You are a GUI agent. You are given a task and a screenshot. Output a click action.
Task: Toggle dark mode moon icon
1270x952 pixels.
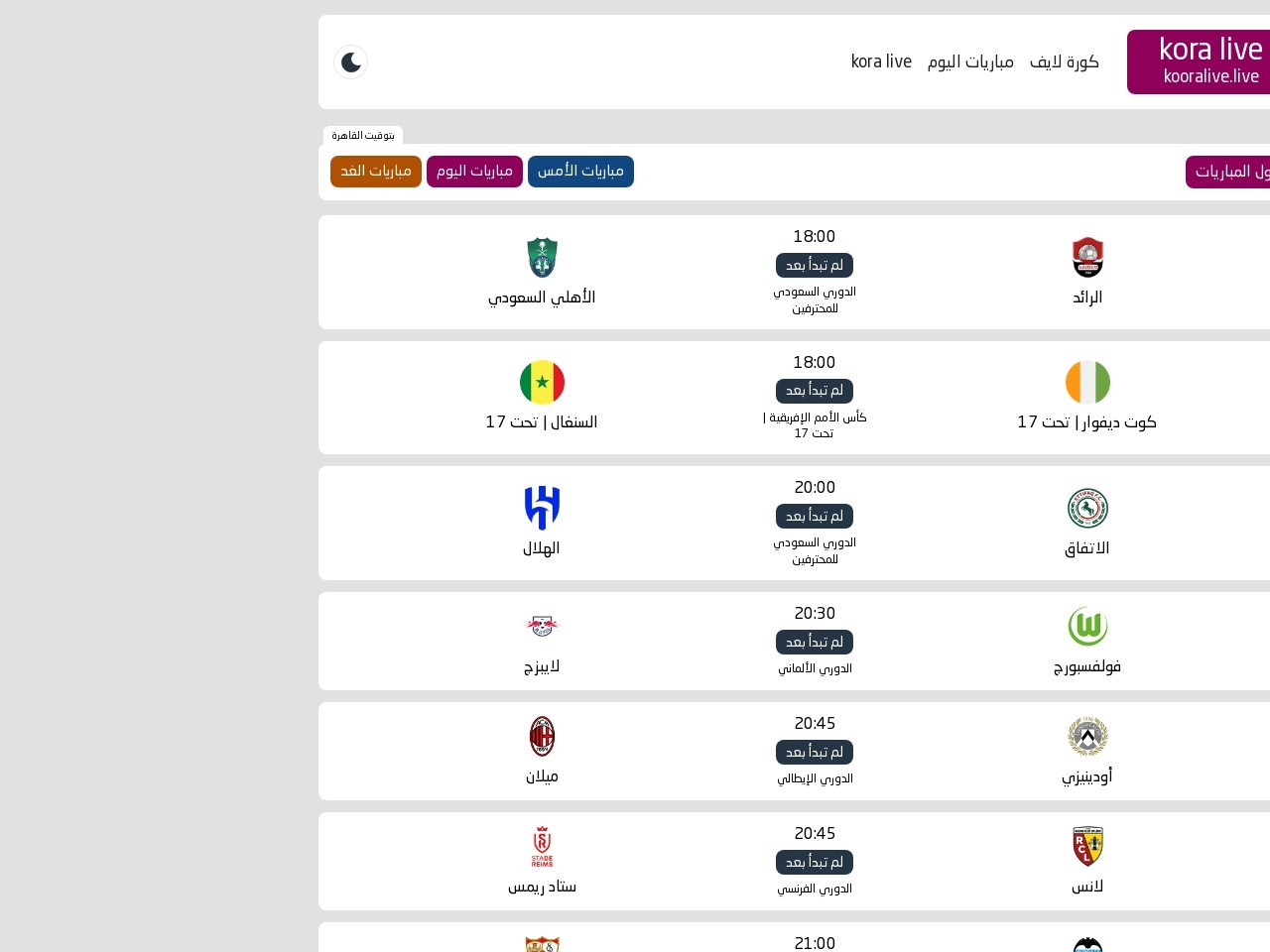click(351, 62)
